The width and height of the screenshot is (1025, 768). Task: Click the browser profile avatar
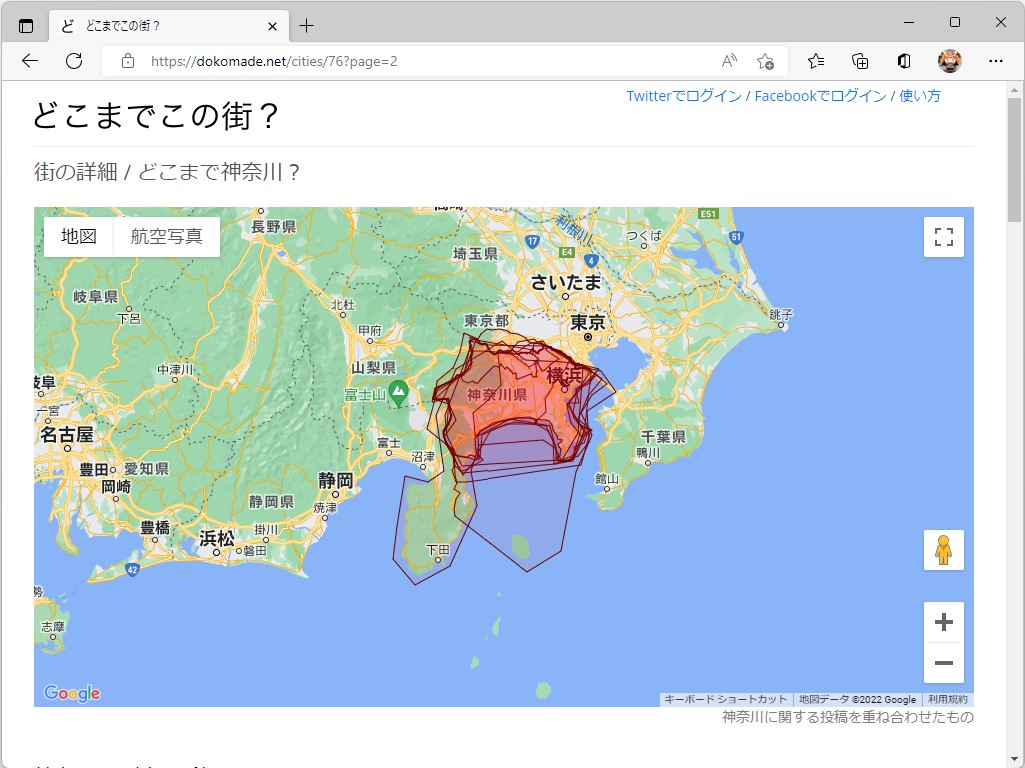click(x=948, y=61)
